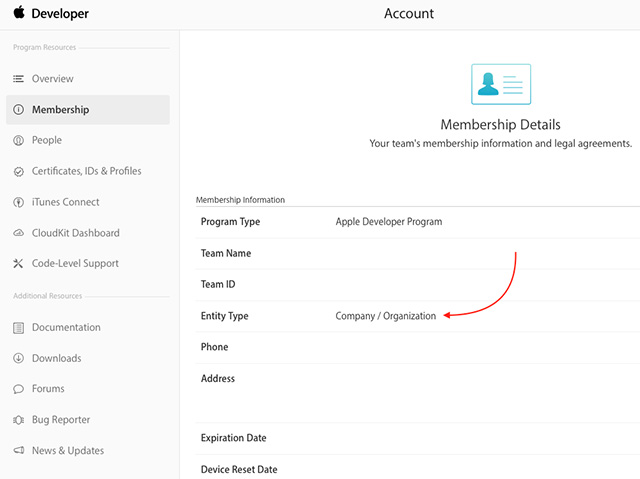Click the Certificates checkmark badge icon
Viewport: 640px width, 479px height.
tap(18, 171)
